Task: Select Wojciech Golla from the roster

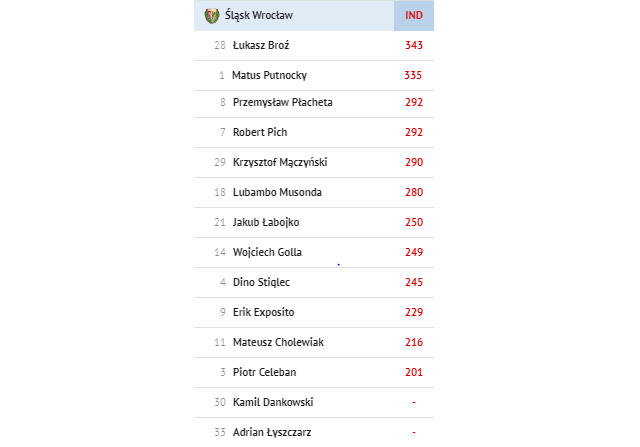Action: (267, 252)
